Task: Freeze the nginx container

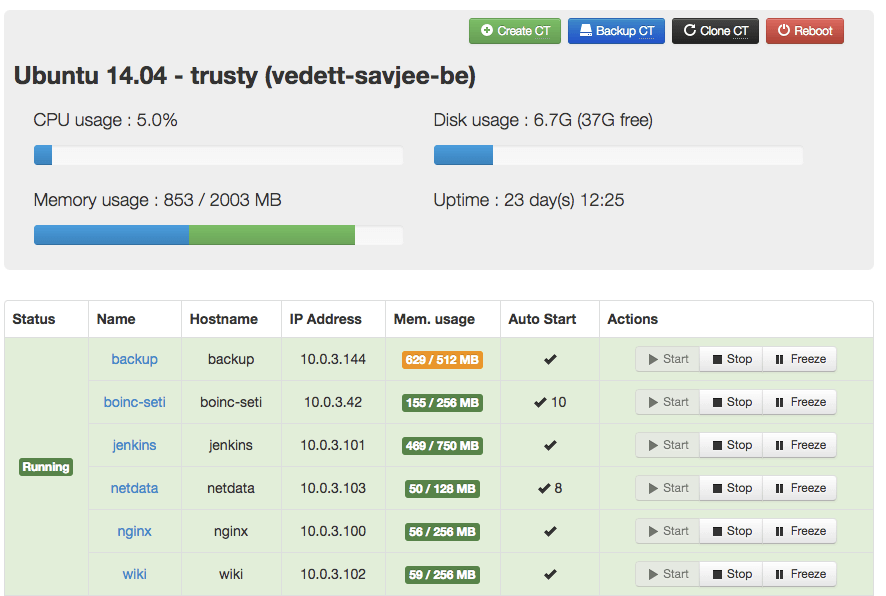Action: (800, 531)
